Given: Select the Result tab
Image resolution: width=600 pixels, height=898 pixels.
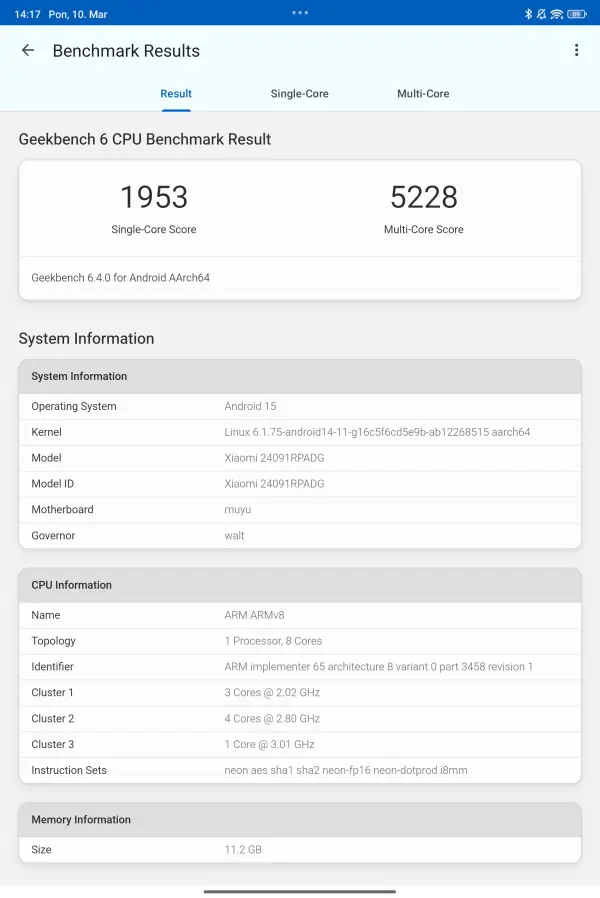Looking at the screenshot, I should click(176, 93).
